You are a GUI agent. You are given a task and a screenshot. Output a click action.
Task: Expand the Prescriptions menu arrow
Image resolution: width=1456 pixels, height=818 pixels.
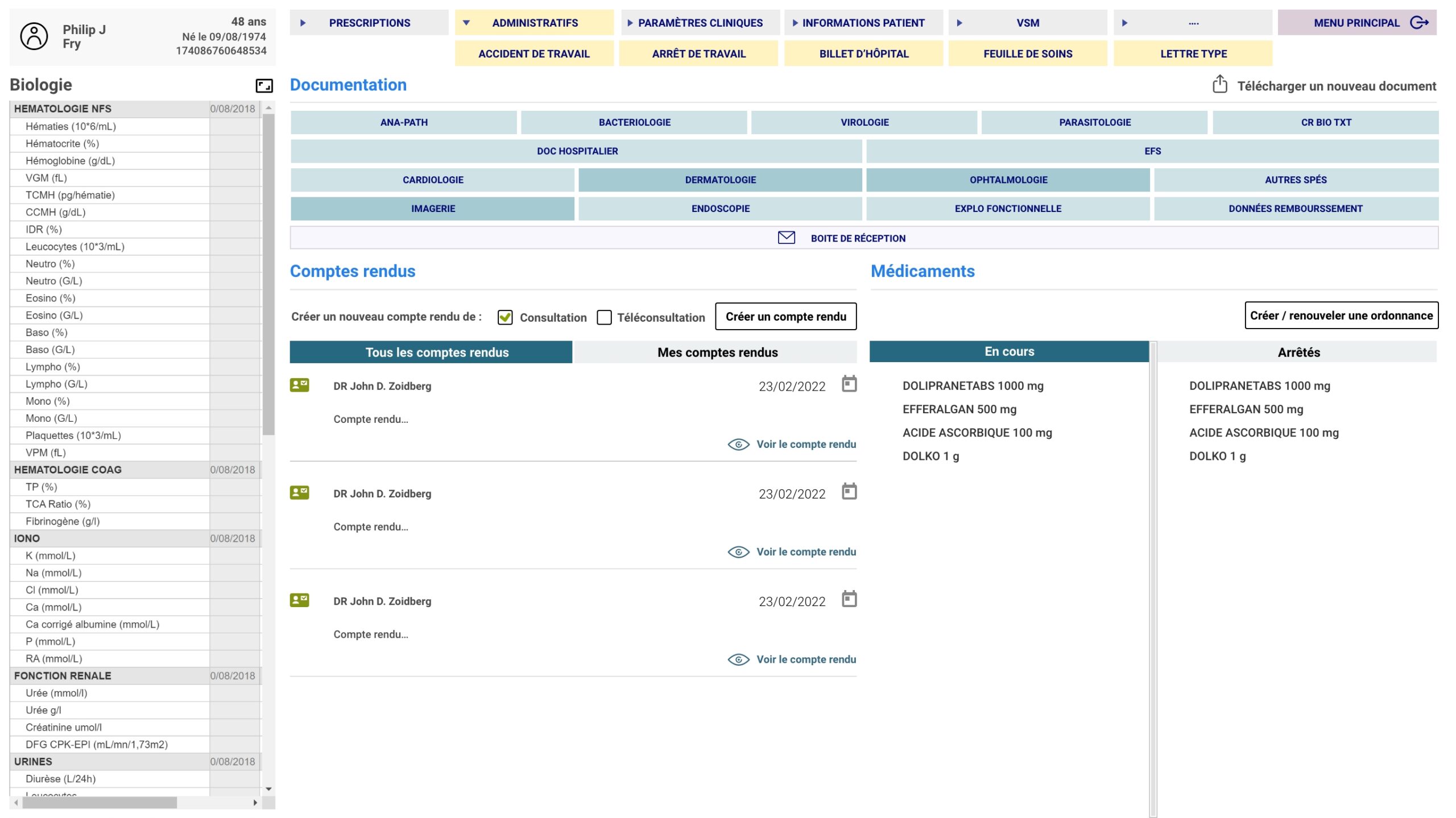303,23
